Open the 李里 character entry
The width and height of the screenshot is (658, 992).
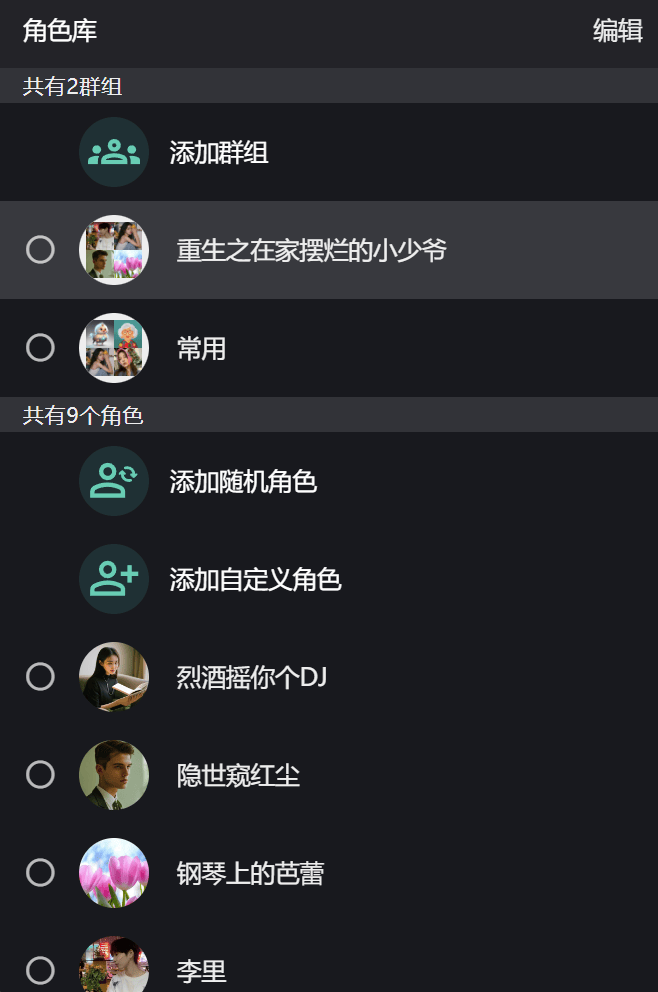point(202,971)
